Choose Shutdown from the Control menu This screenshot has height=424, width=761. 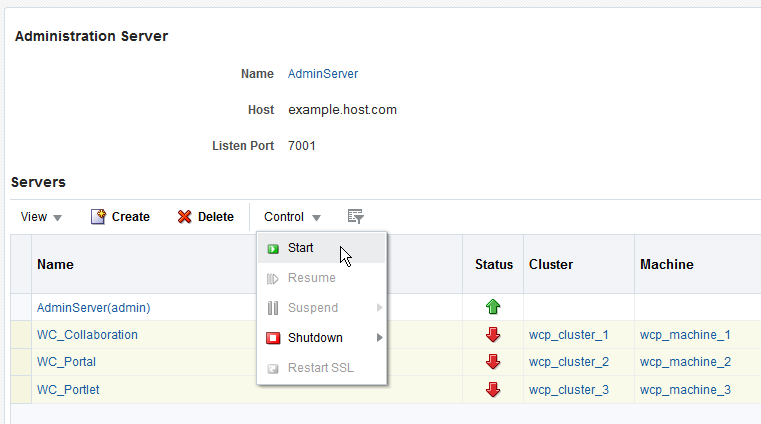322,338
